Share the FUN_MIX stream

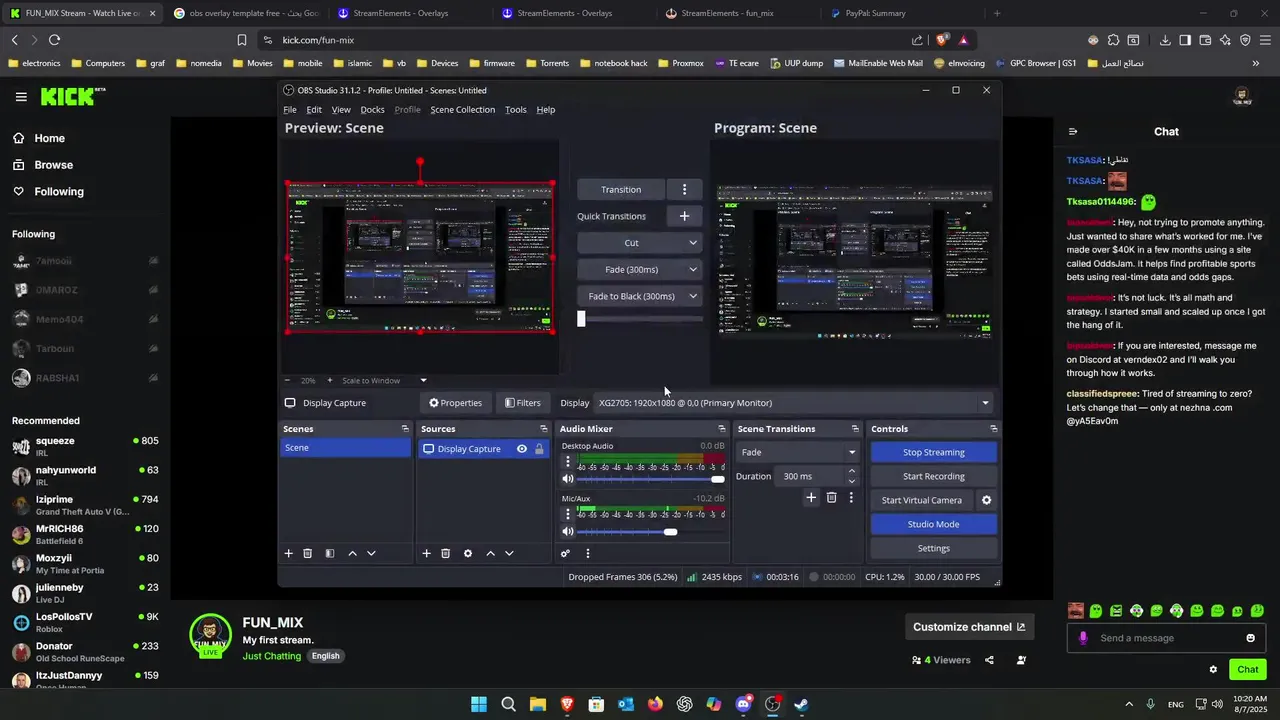tap(989, 660)
